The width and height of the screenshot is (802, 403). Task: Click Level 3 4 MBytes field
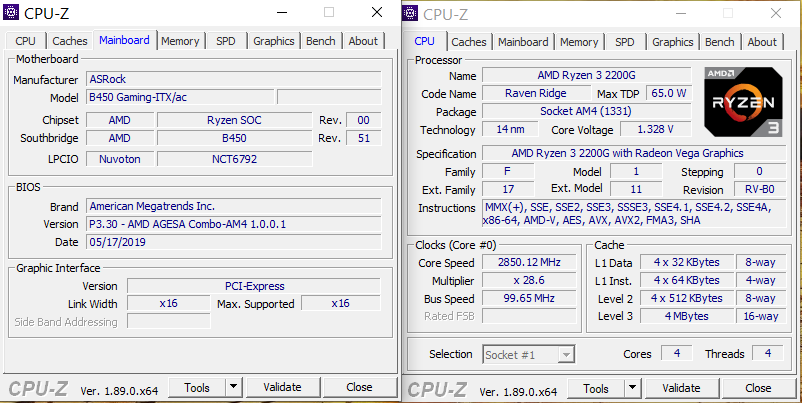686,316
